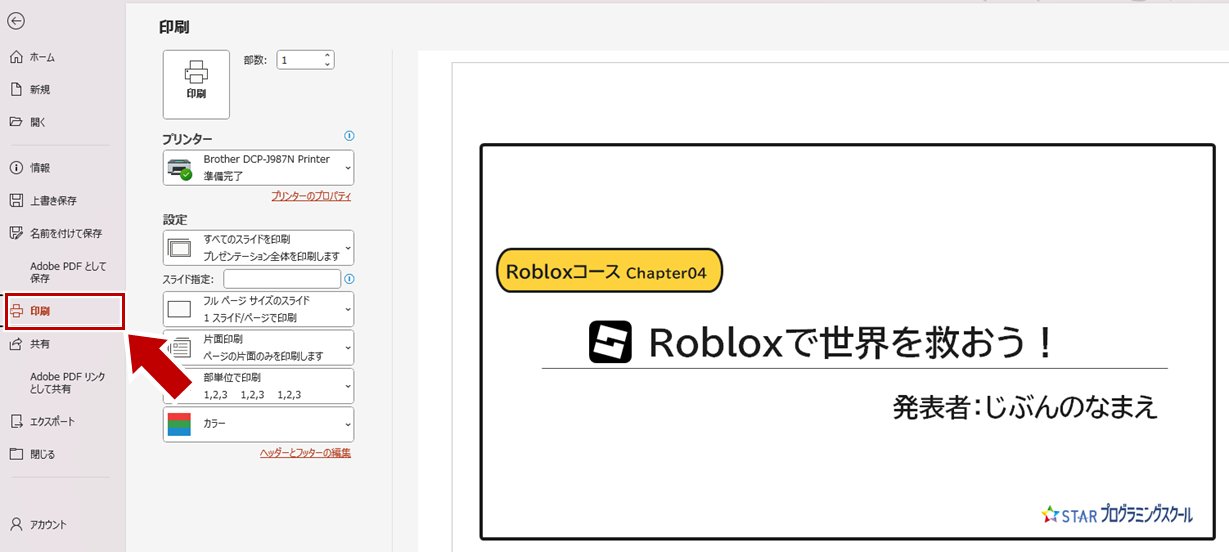Click the エクスポート icon
This screenshot has height=552, width=1229.
[16, 421]
